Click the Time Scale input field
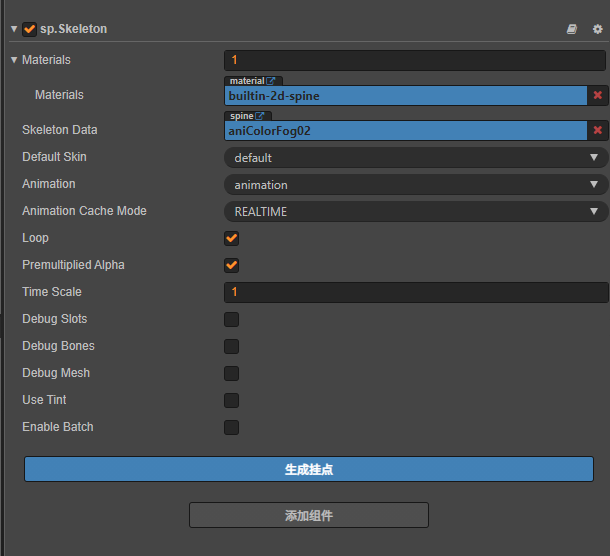Viewport: 610px width, 556px height. pos(416,292)
